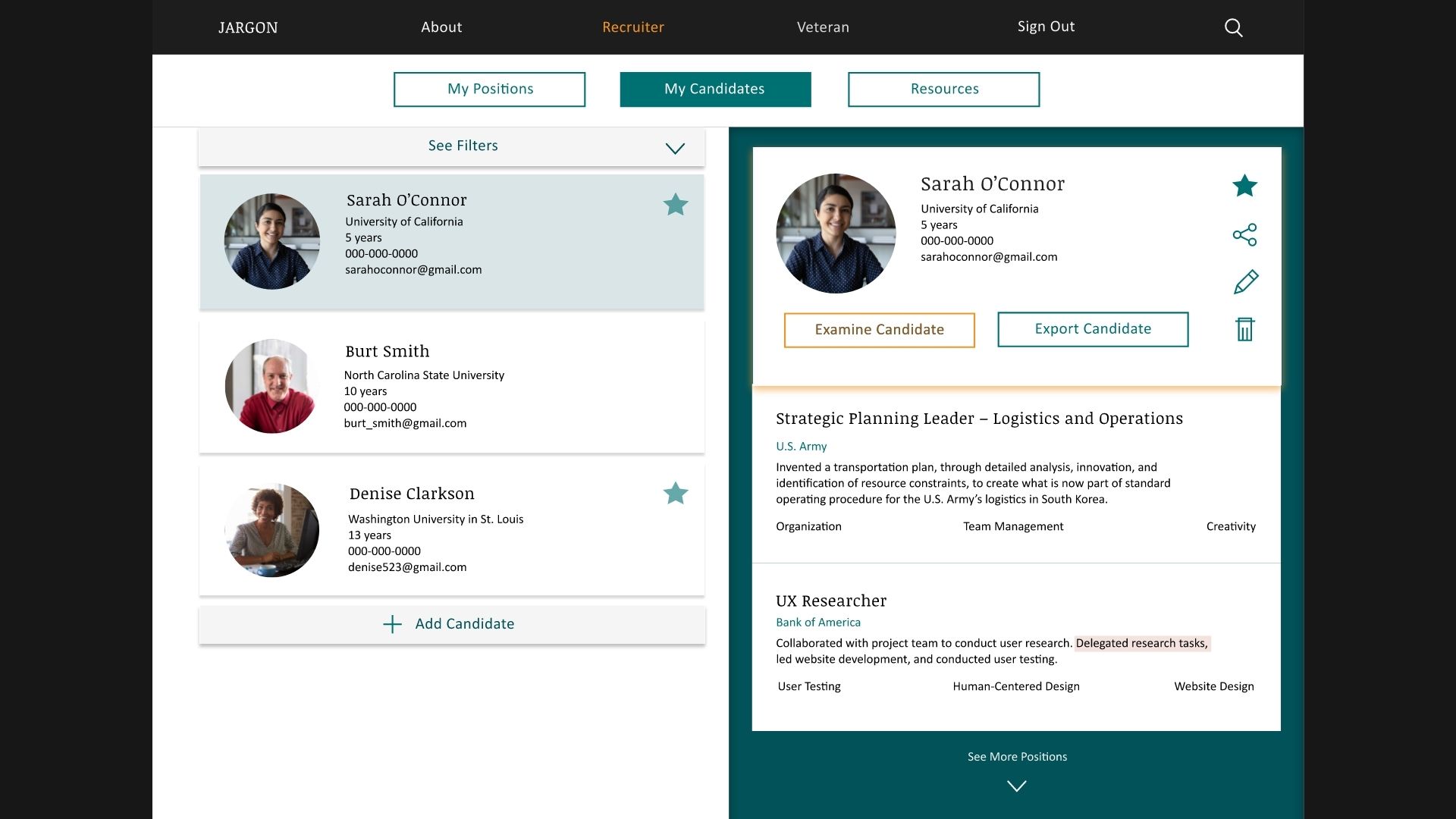The image size is (1456, 819).
Task: Click the Human-Centered Design skill tag
Action: (1015, 686)
